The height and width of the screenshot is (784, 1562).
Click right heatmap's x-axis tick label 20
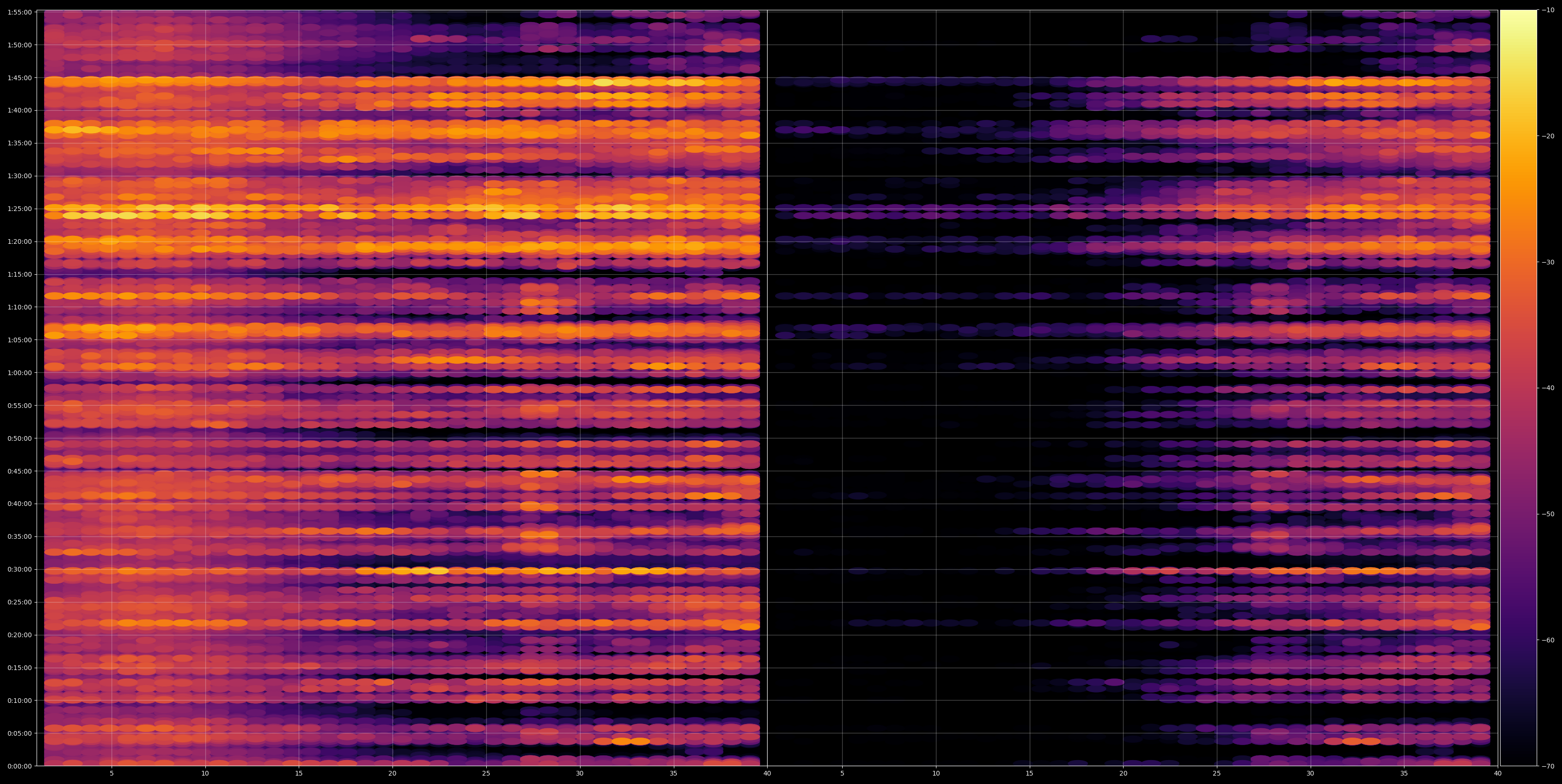coord(1123,773)
